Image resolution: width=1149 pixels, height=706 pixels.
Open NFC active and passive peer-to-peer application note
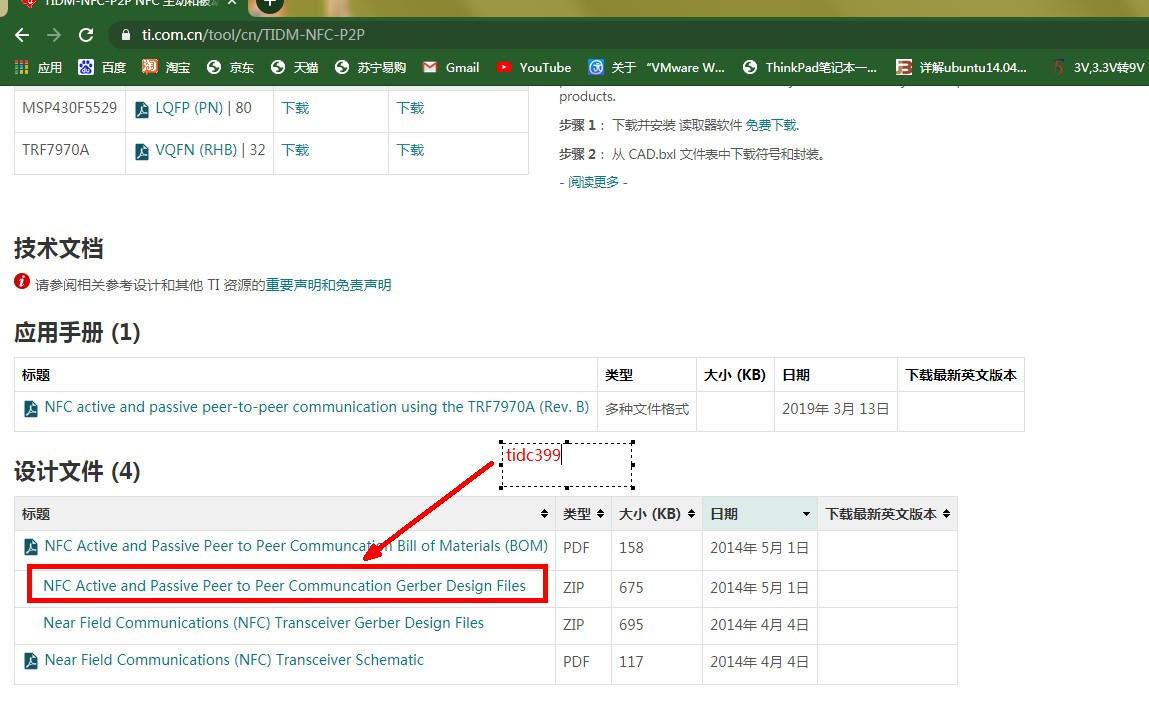317,407
